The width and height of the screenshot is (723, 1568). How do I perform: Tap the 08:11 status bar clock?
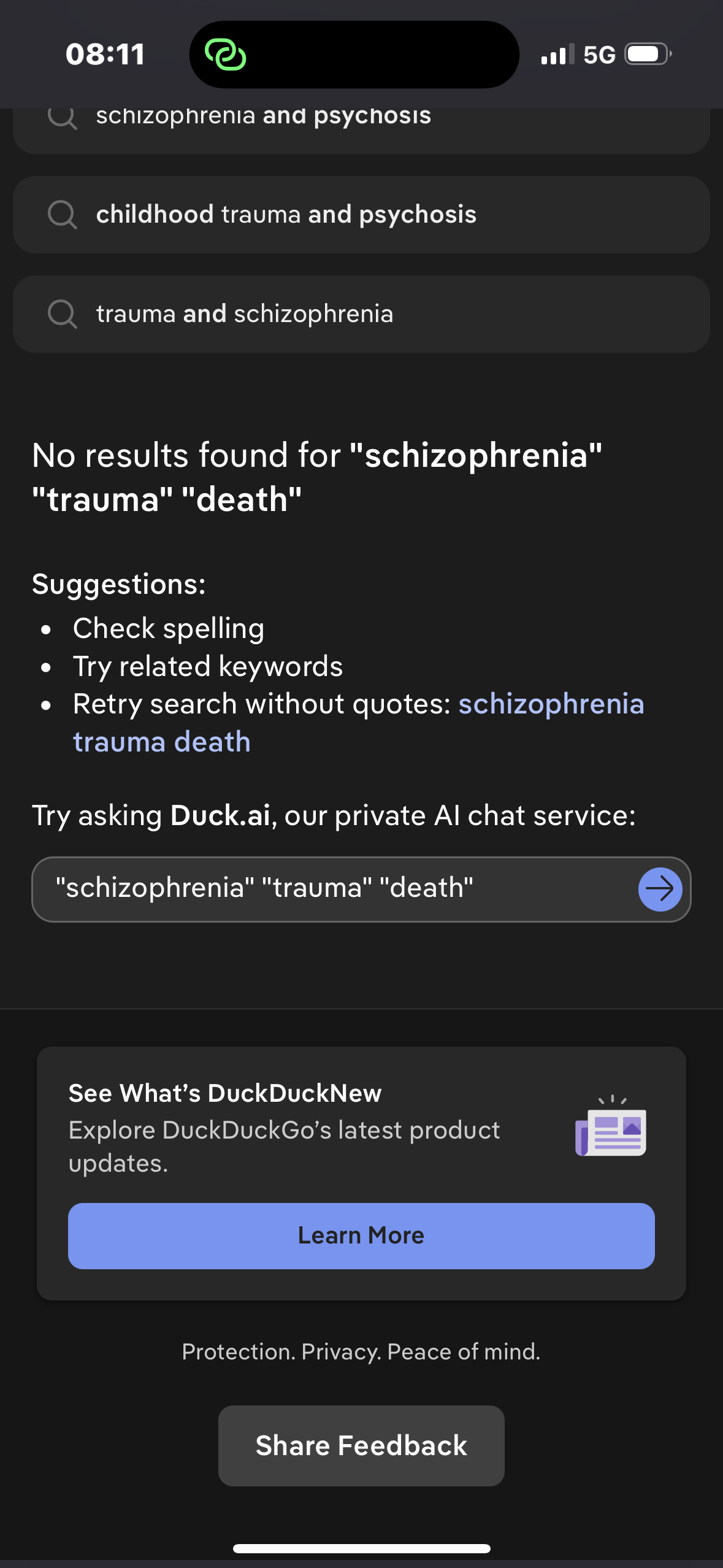105,55
